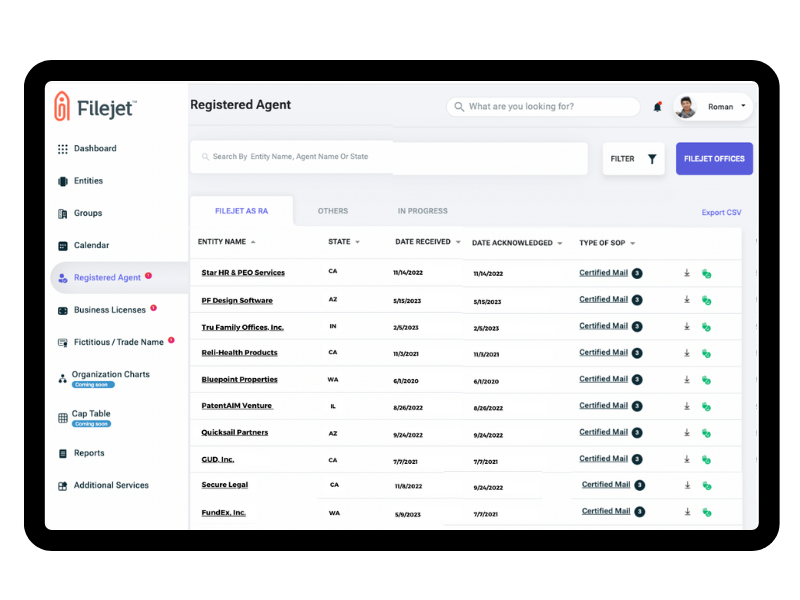The image size is (800, 600).
Task: Open Reports from the sidebar
Action: 89,453
